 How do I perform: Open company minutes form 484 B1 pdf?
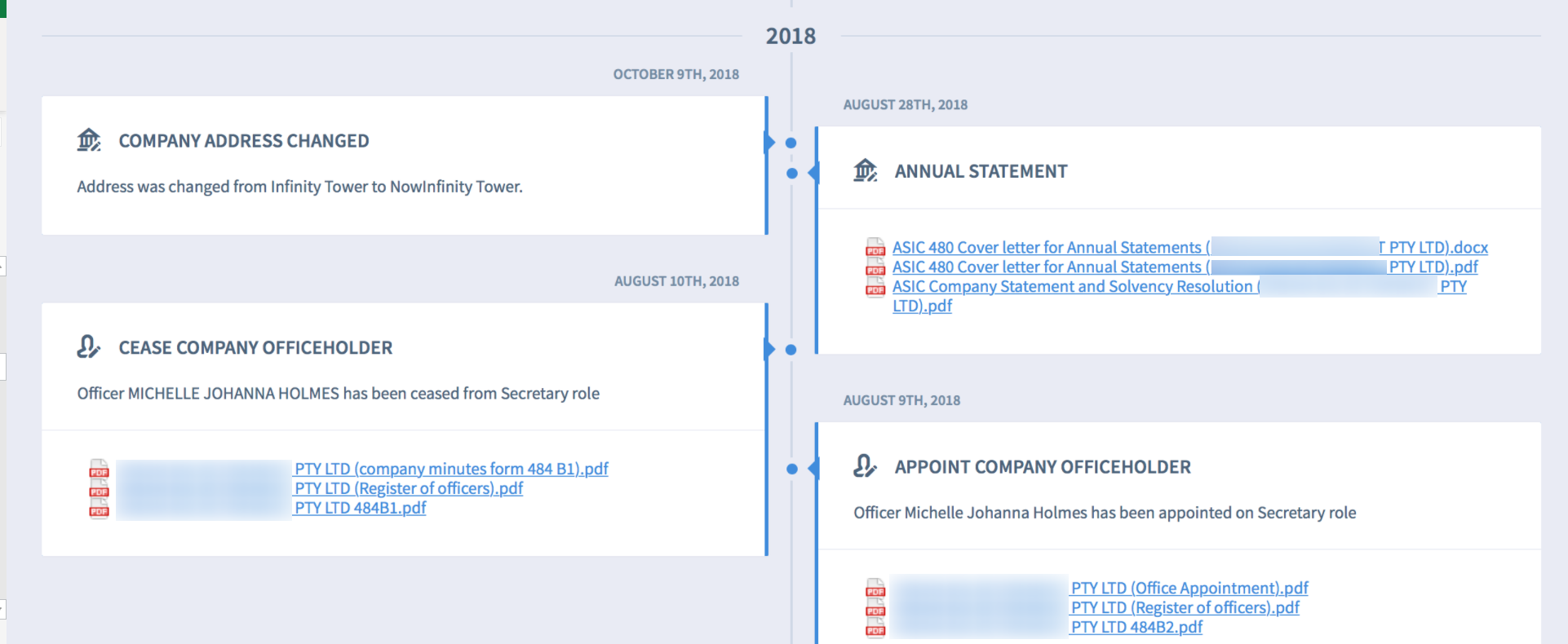pyautogui.click(x=451, y=469)
